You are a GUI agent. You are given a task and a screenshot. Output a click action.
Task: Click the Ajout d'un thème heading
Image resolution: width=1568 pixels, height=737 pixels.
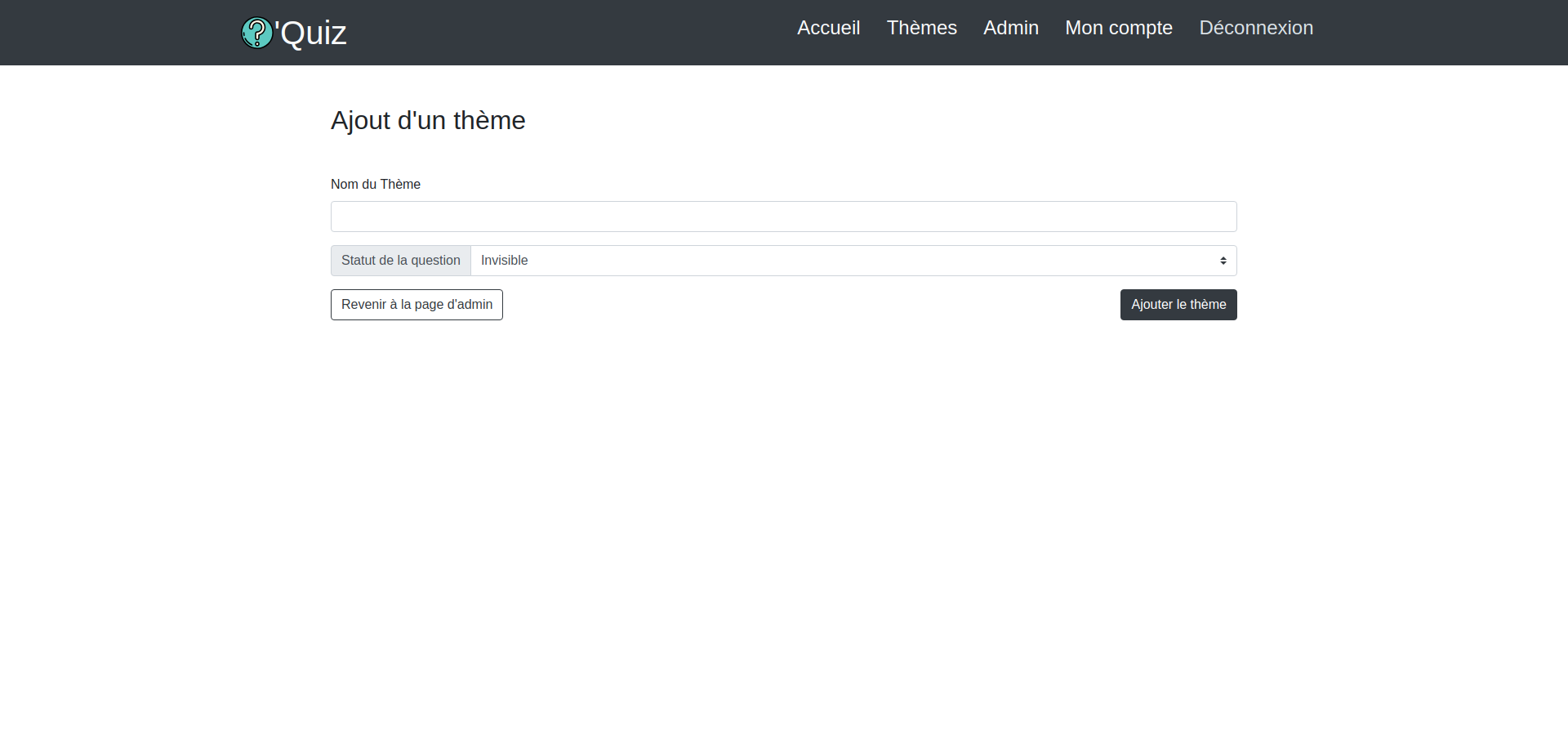pos(428,120)
